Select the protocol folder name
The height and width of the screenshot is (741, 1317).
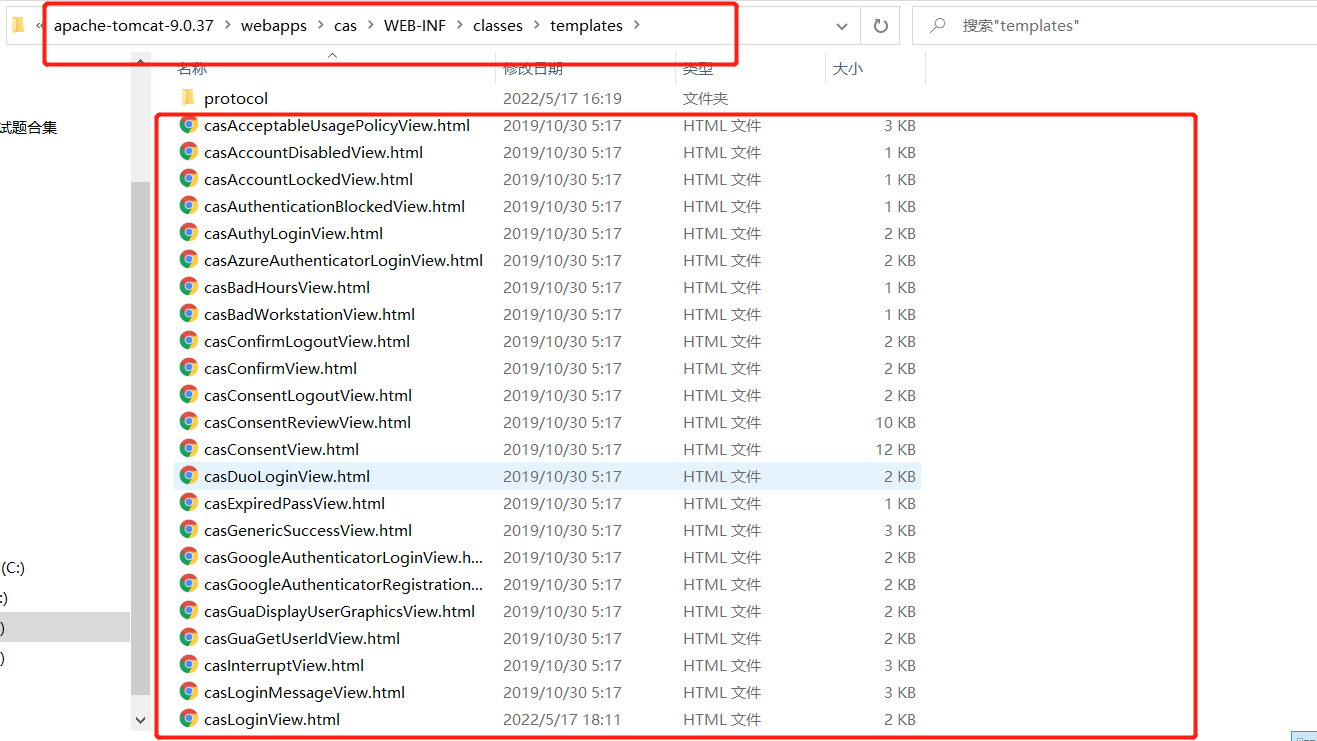236,98
